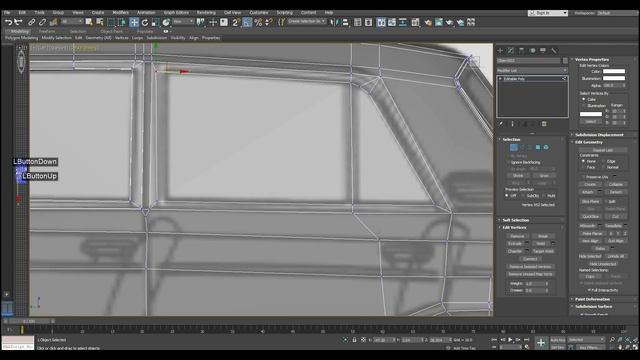Select the Polygon sub-object level icon
The width and height of the screenshot is (640, 360).
538,147
